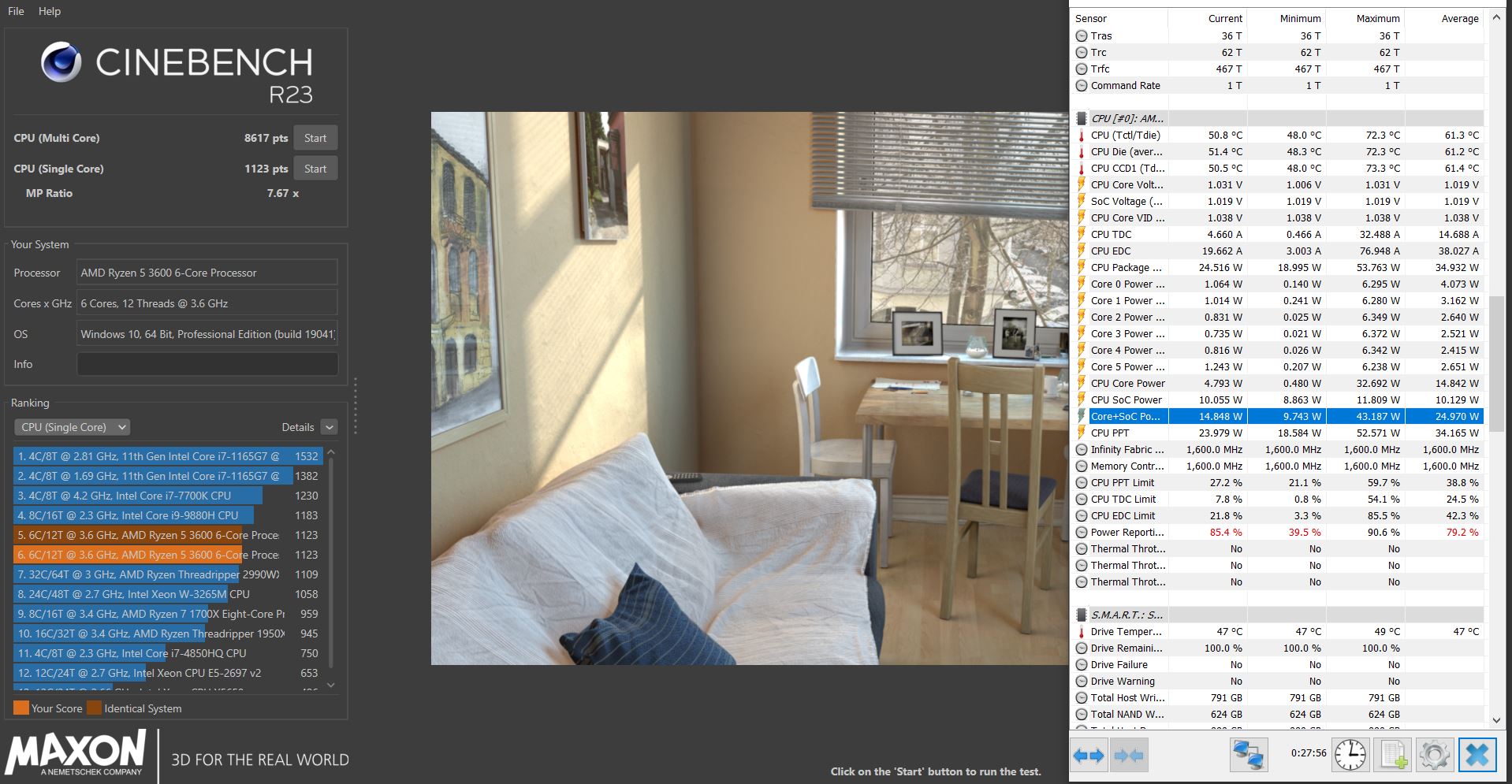The height and width of the screenshot is (784, 1512).
Task: Start logging with the sheet-plus icon
Action: [1392, 755]
